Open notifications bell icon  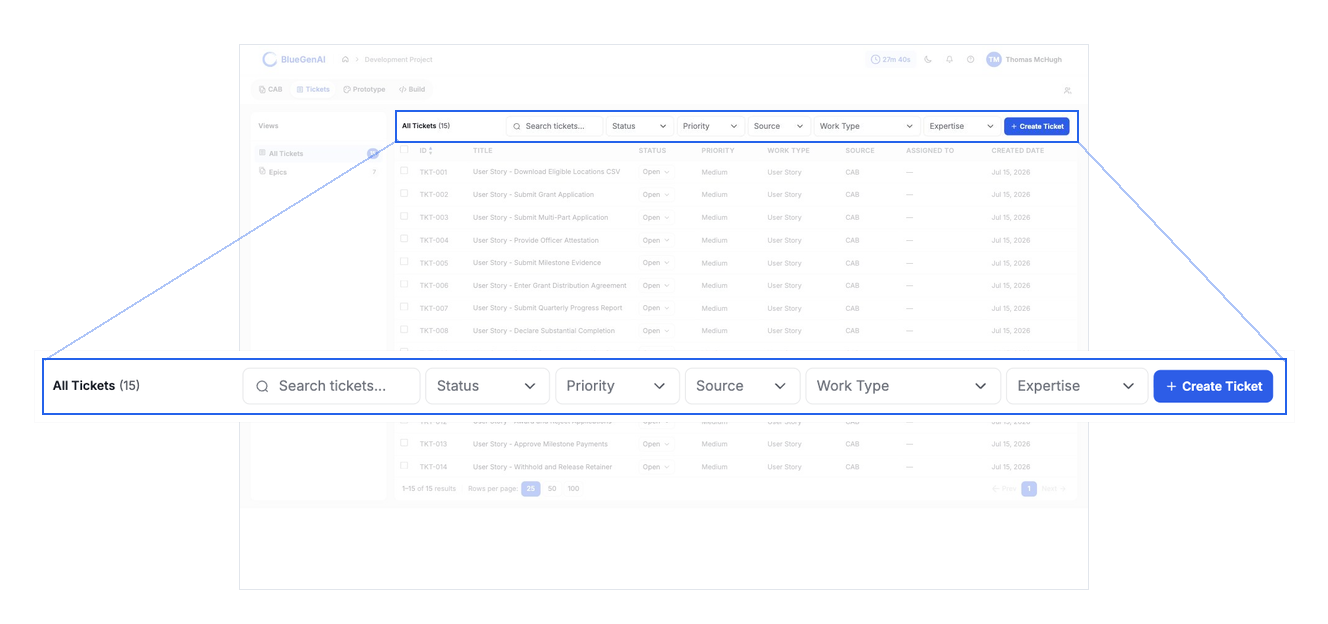[x=949, y=60]
